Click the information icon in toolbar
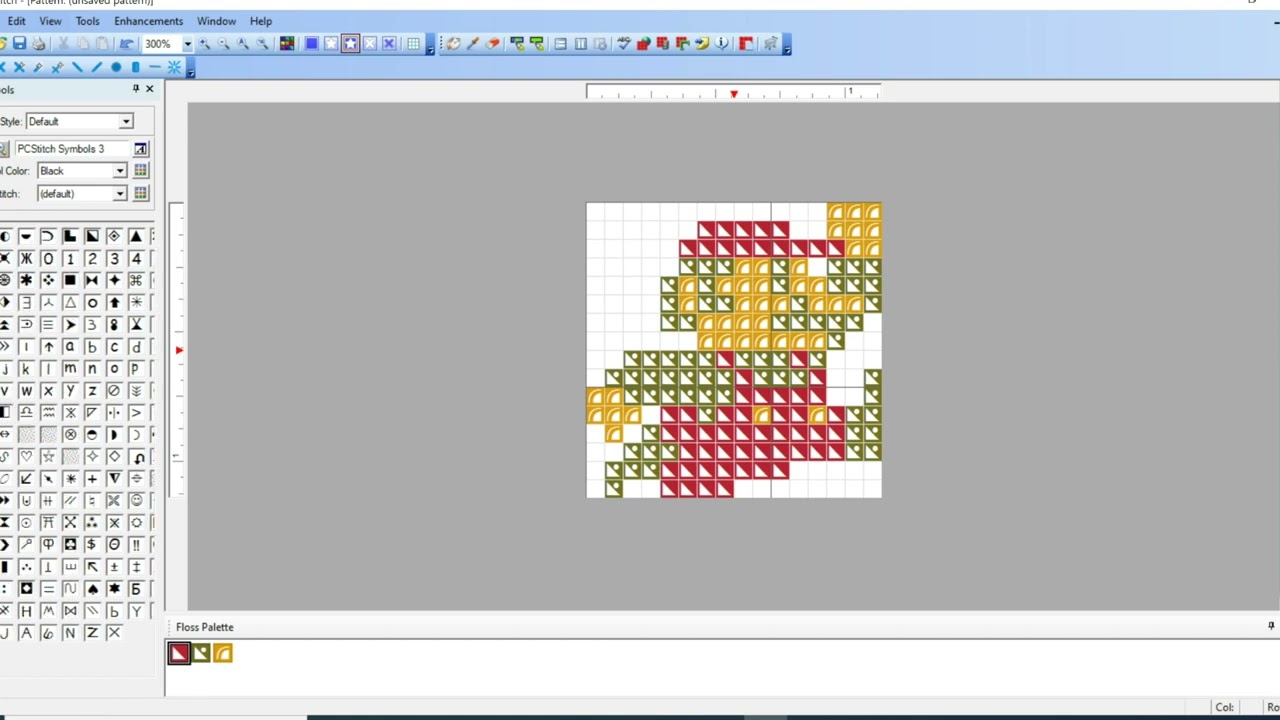This screenshot has height=720, width=1280. 722,44
